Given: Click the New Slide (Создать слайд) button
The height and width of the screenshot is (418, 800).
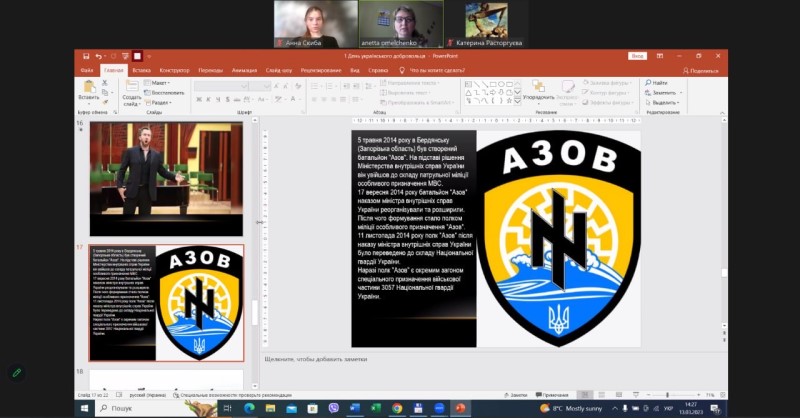Looking at the screenshot, I should [132, 92].
